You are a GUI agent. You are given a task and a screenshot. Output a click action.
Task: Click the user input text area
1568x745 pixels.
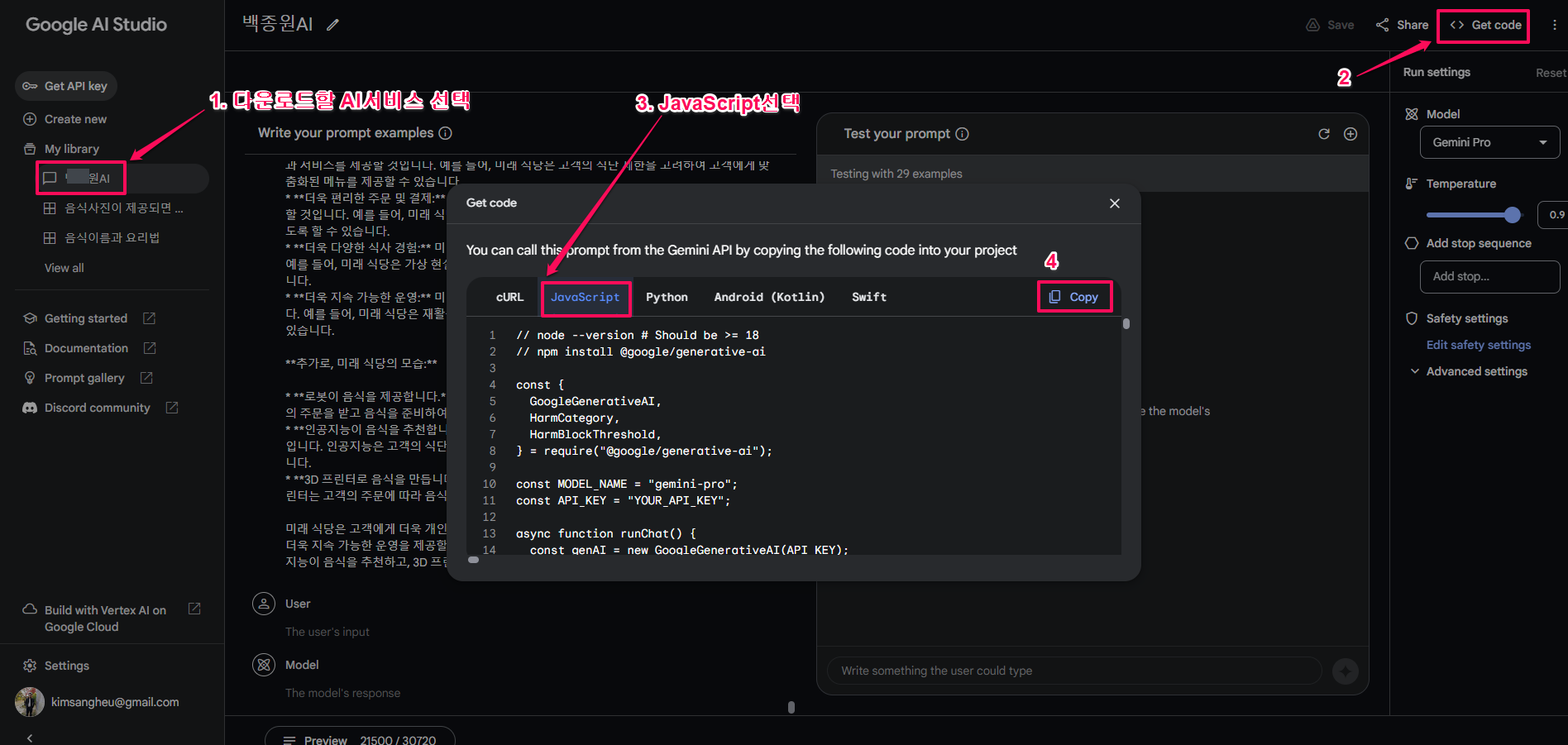point(327,632)
